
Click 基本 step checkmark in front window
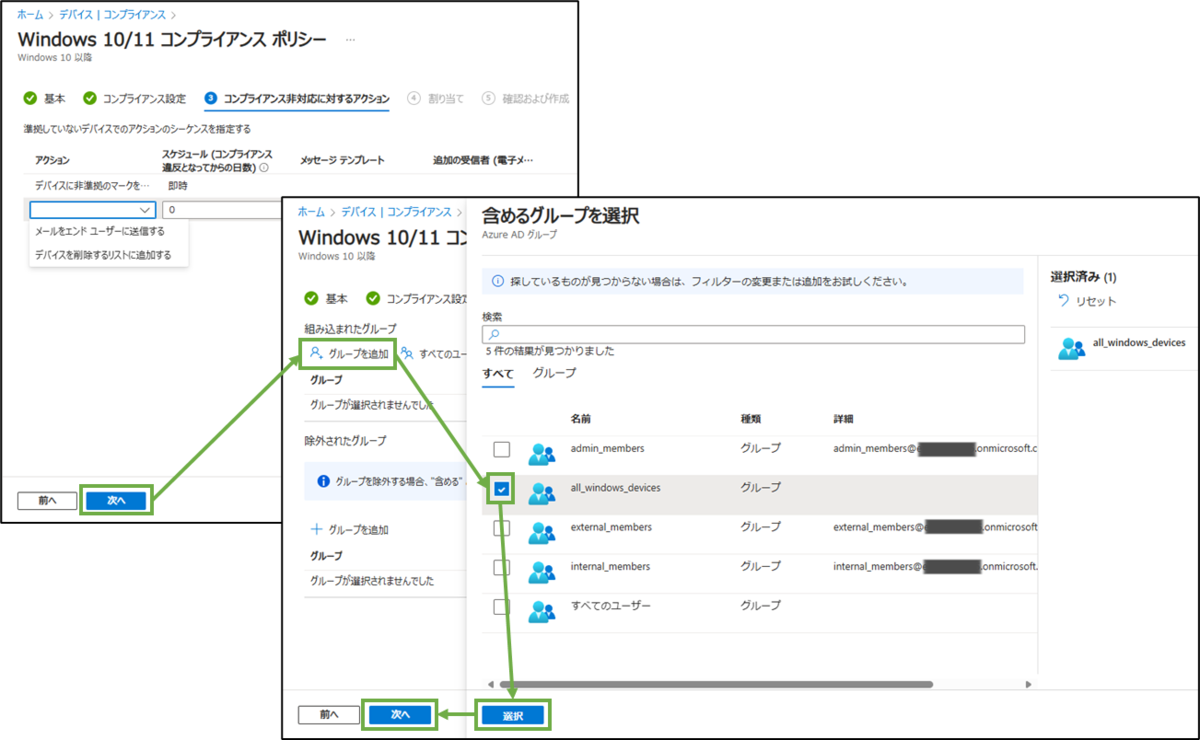[x=312, y=298]
